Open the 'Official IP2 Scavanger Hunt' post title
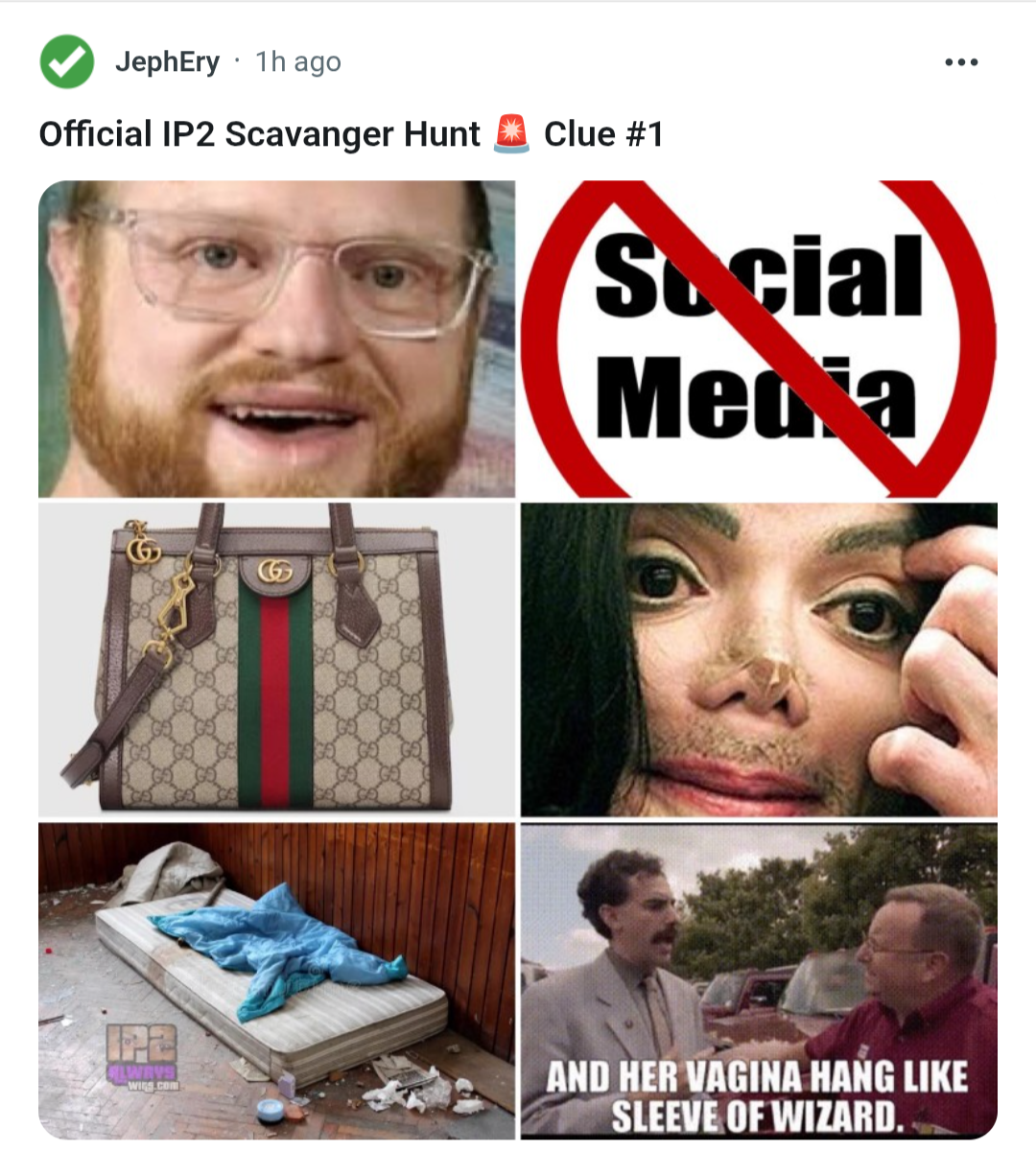The width and height of the screenshot is (1036, 1152). (x=259, y=134)
